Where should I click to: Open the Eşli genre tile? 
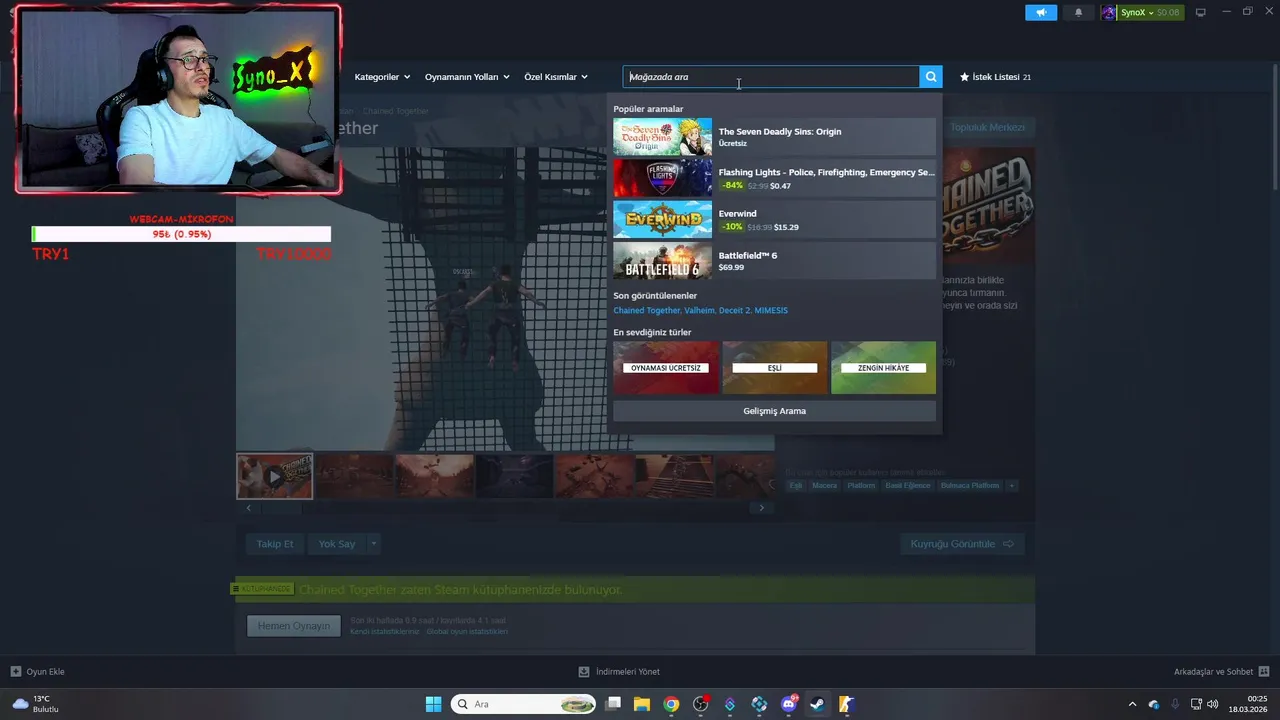(x=774, y=367)
